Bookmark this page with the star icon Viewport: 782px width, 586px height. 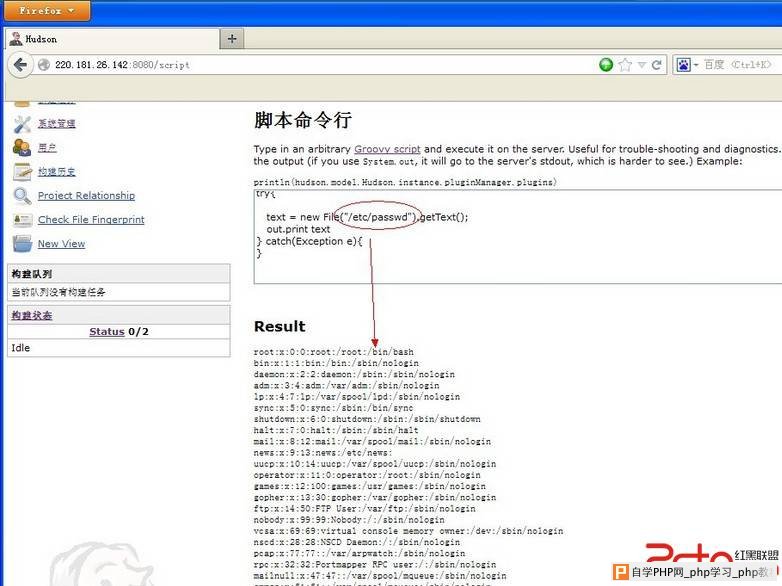click(x=625, y=65)
